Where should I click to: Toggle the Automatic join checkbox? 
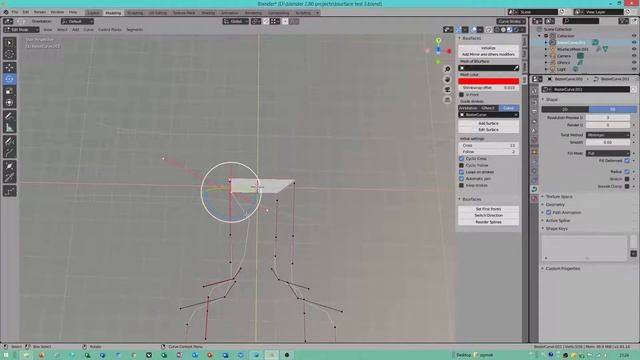coord(462,179)
